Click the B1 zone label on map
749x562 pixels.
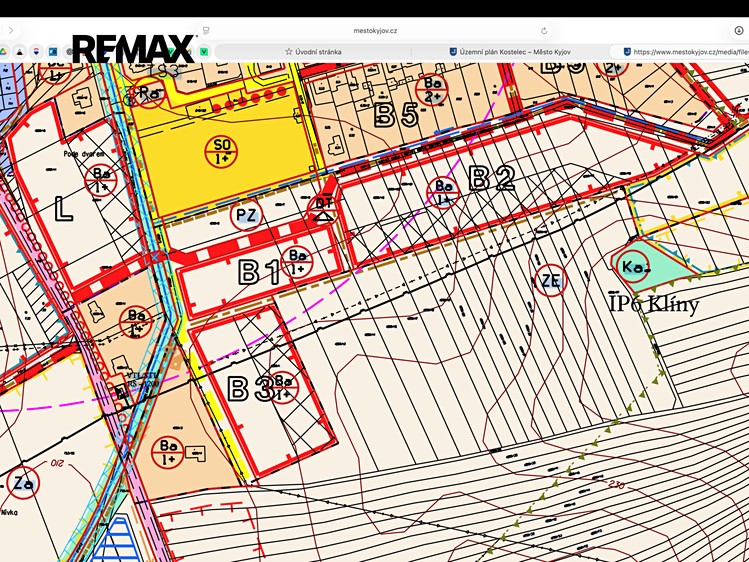(x=258, y=272)
